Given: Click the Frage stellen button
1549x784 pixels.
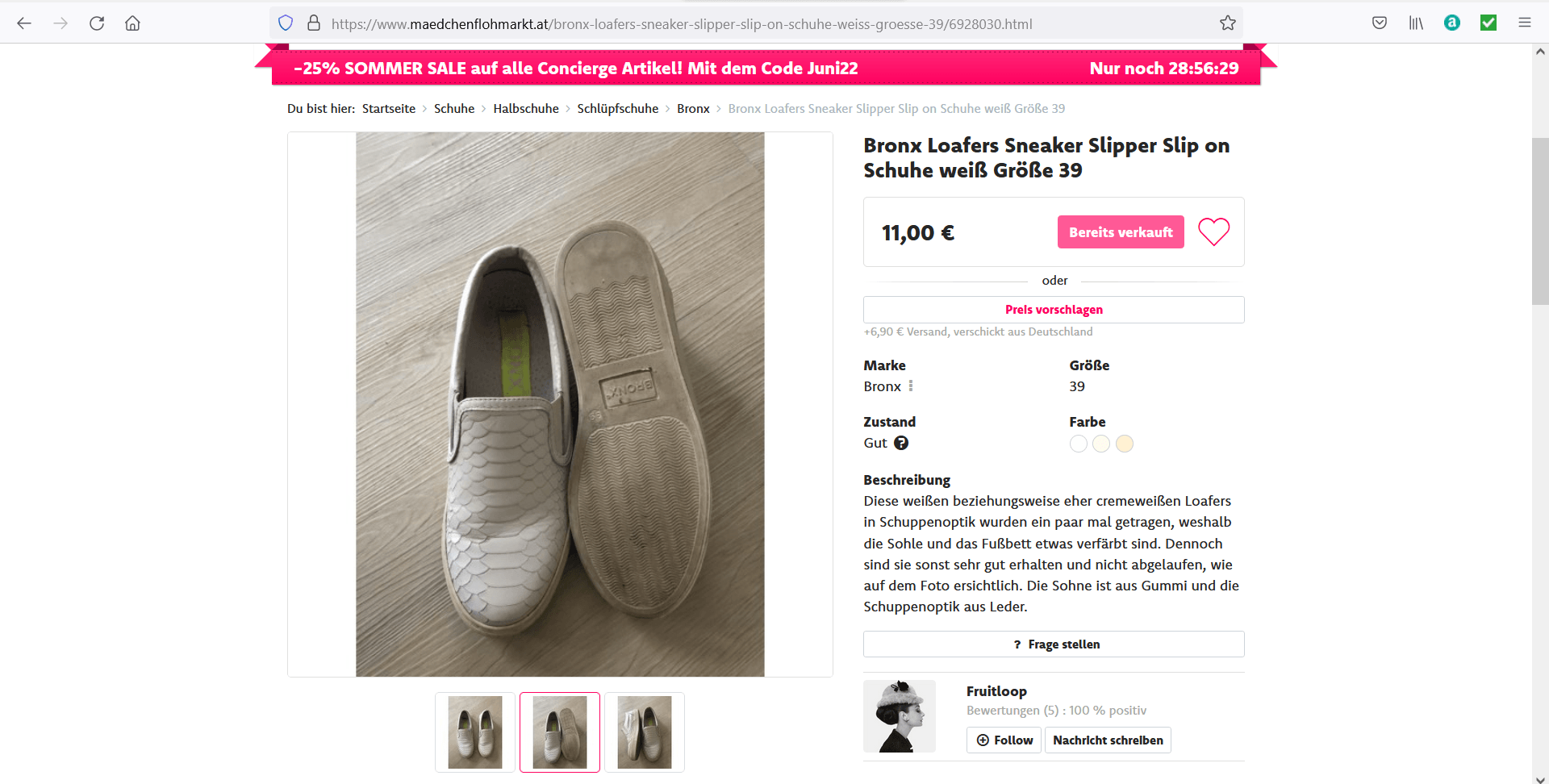Looking at the screenshot, I should (1054, 644).
